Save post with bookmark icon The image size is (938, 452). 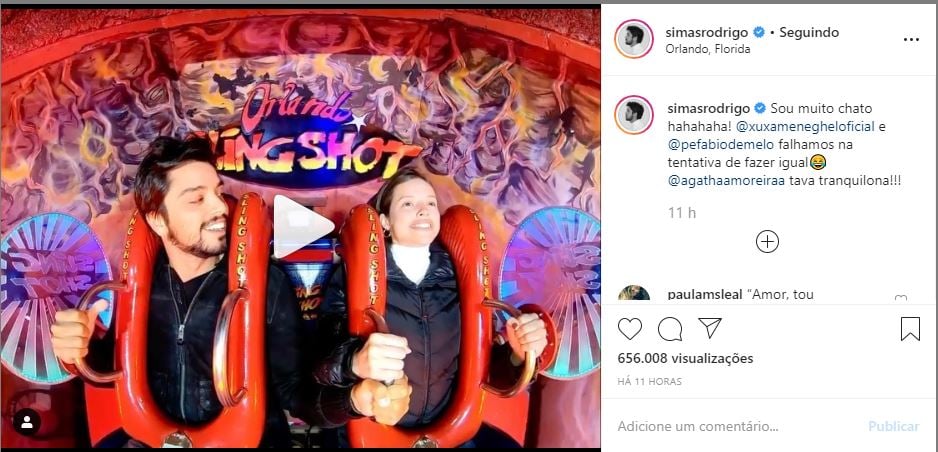[910, 329]
